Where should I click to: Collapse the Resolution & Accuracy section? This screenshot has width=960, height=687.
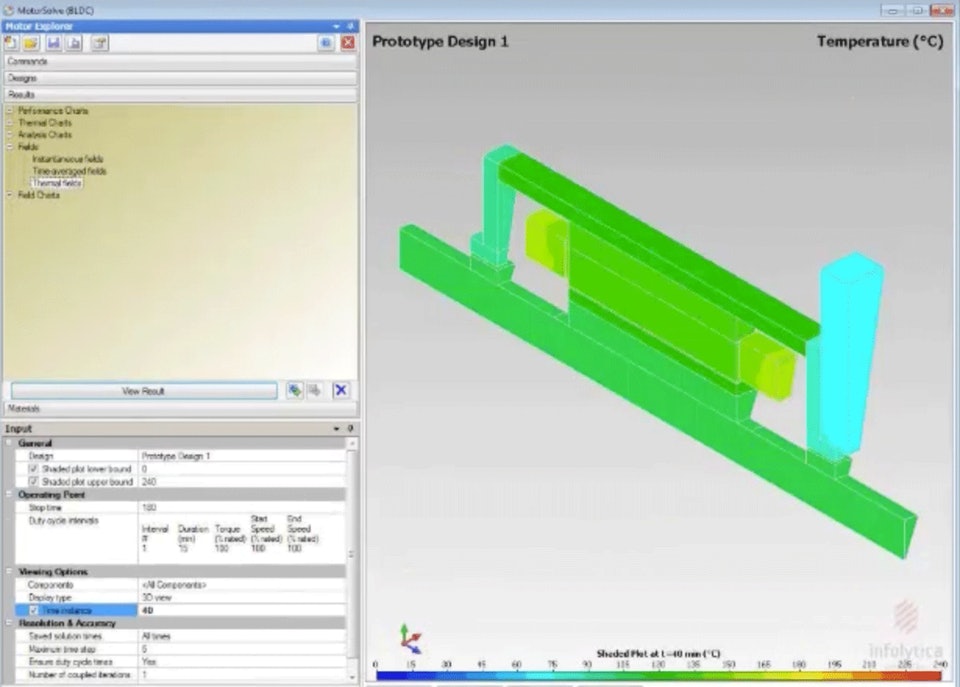[x=9, y=623]
